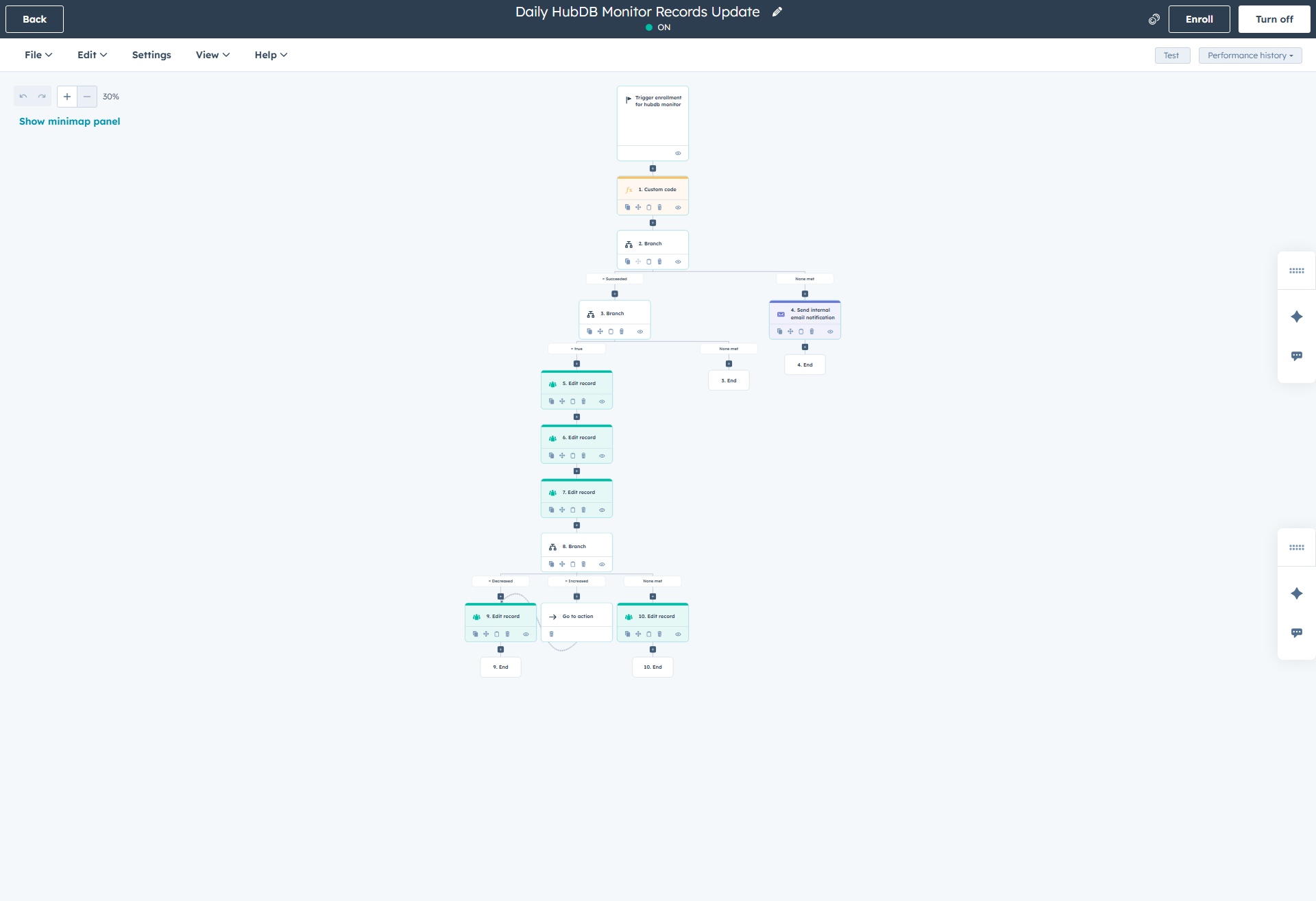Expand the Help dropdown
The width and height of the screenshot is (1316, 901).
click(270, 55)
